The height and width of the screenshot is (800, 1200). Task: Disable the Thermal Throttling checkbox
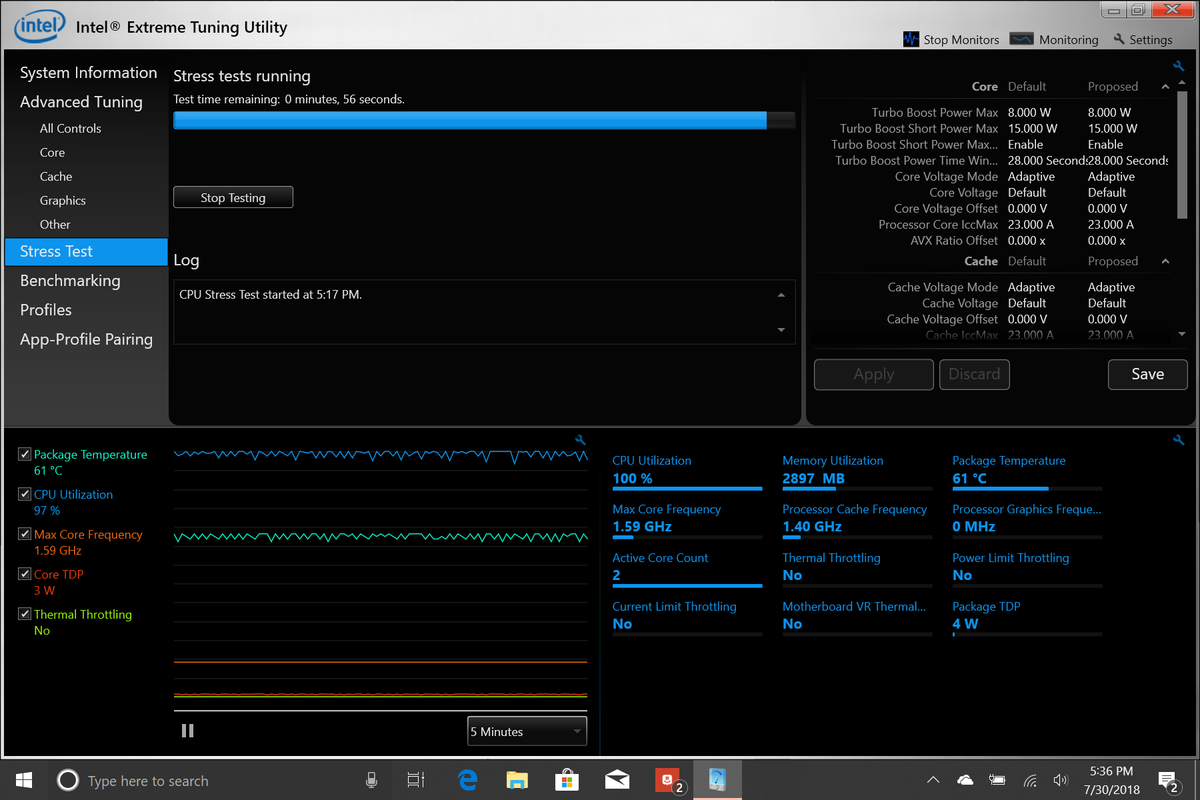25,615
